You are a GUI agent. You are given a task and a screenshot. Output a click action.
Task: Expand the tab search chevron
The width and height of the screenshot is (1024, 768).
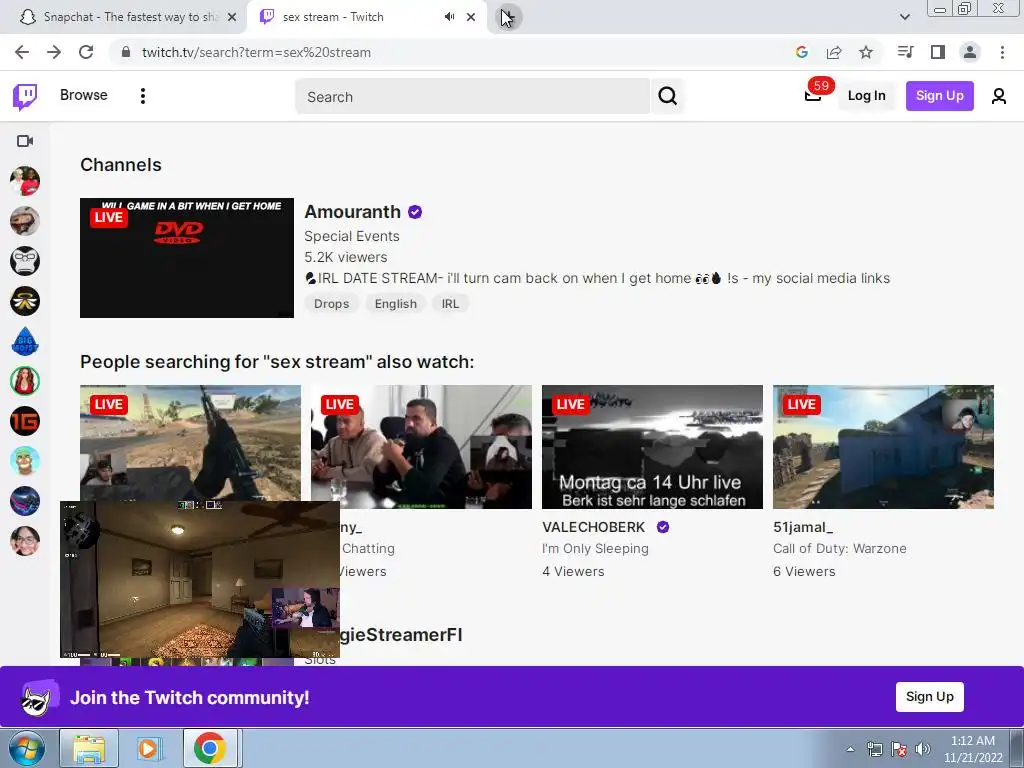point(904,17)
